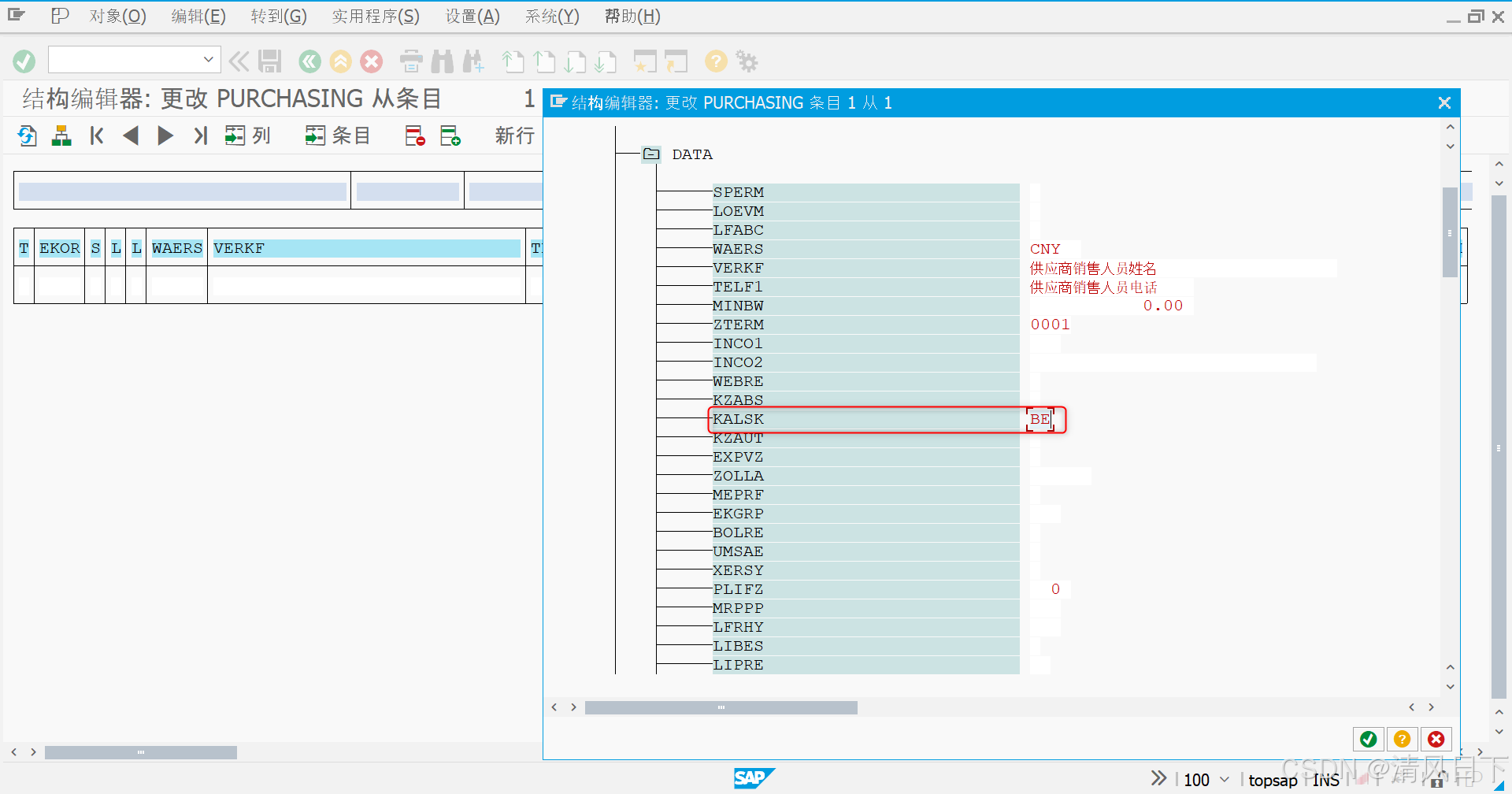
Task: Click the main window horizontal scrollbar thumb
Action: [141, 752]
